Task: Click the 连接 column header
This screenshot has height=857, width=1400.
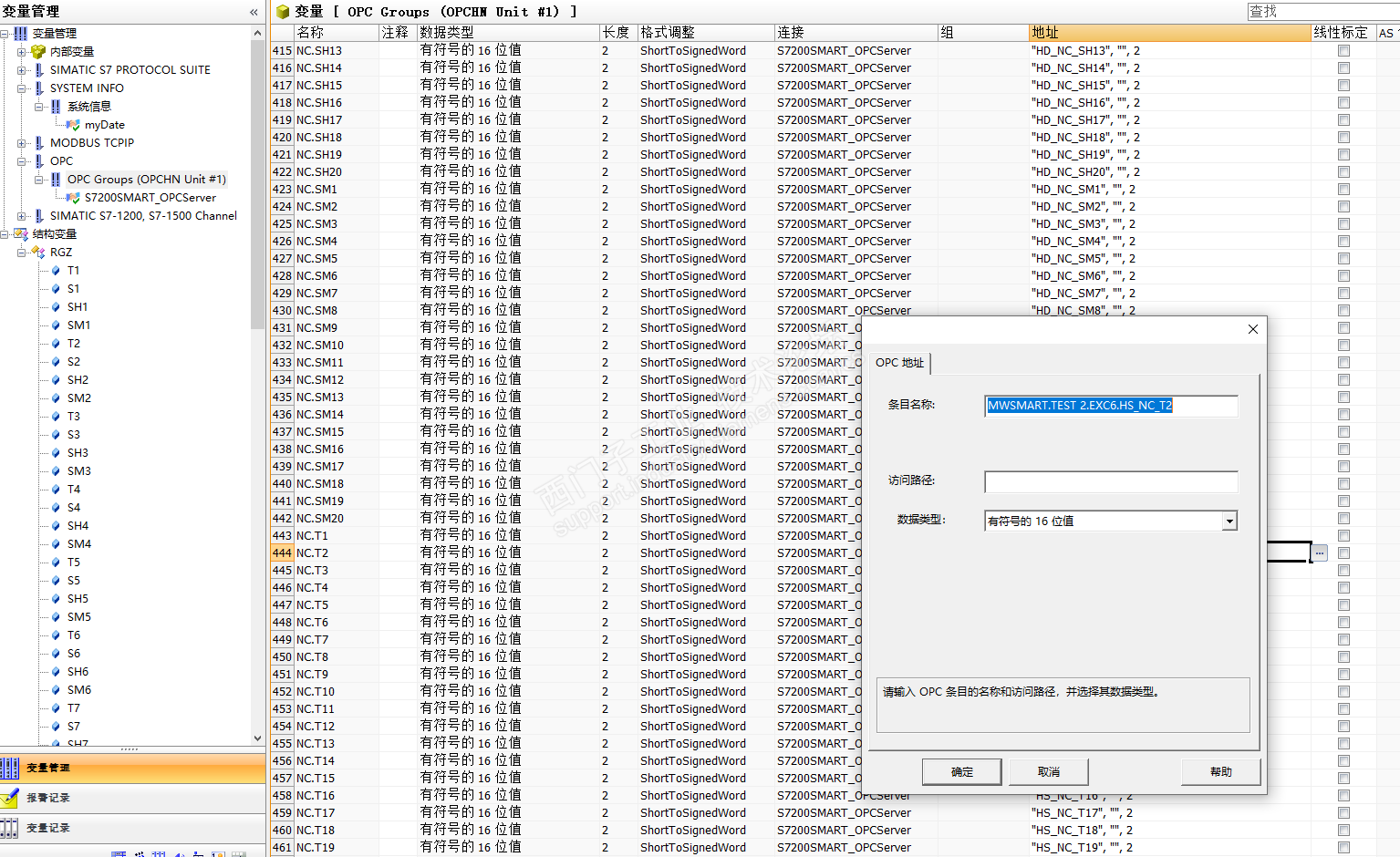Action: pyautogui.click(x=856, y=33)
